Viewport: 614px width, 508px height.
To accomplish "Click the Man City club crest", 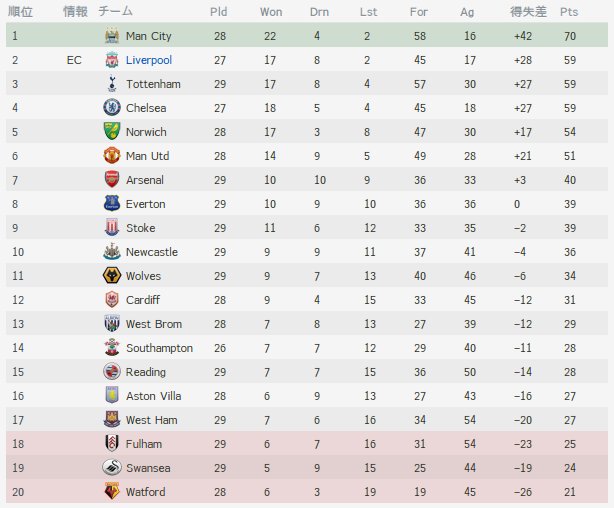I will (x=112, y=36).
